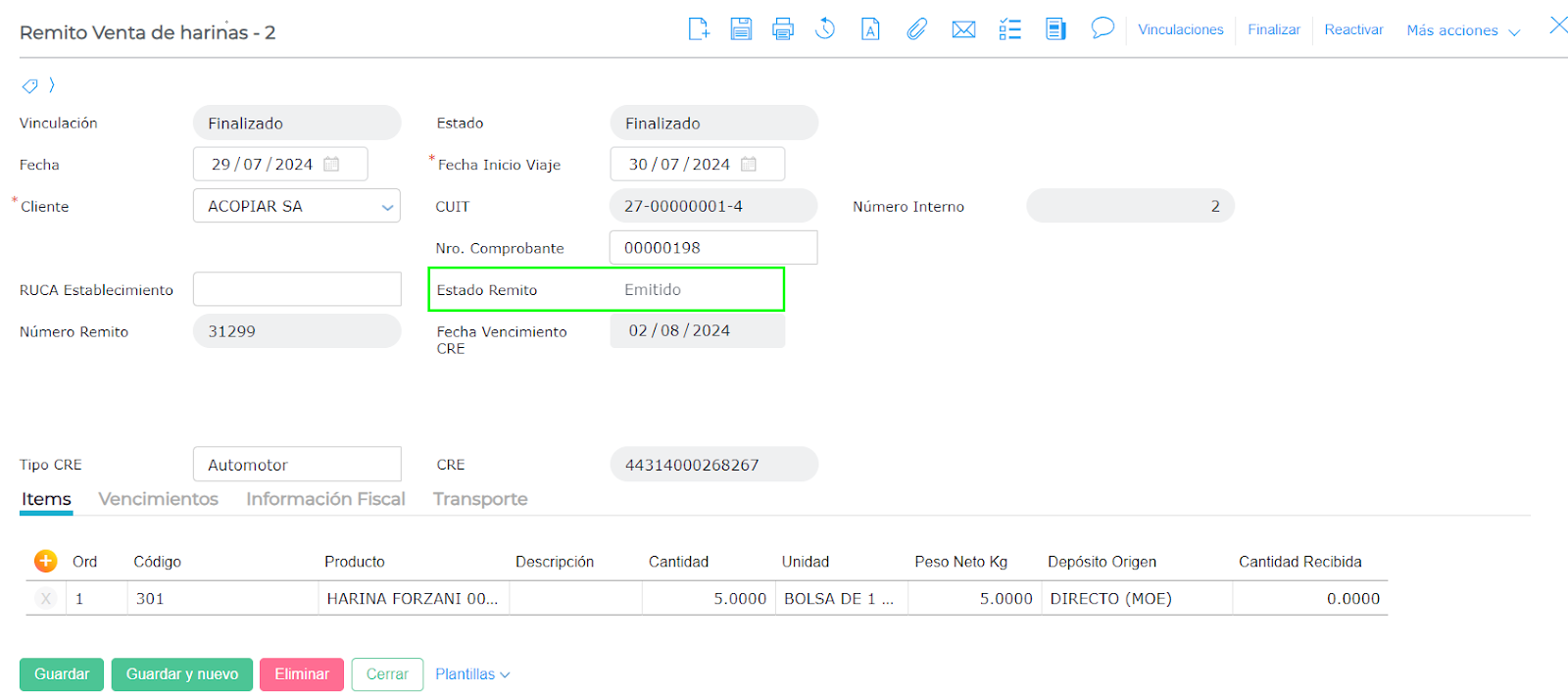Click the pink Eliminar button
1568x696 pixels.
coord(302,674)
